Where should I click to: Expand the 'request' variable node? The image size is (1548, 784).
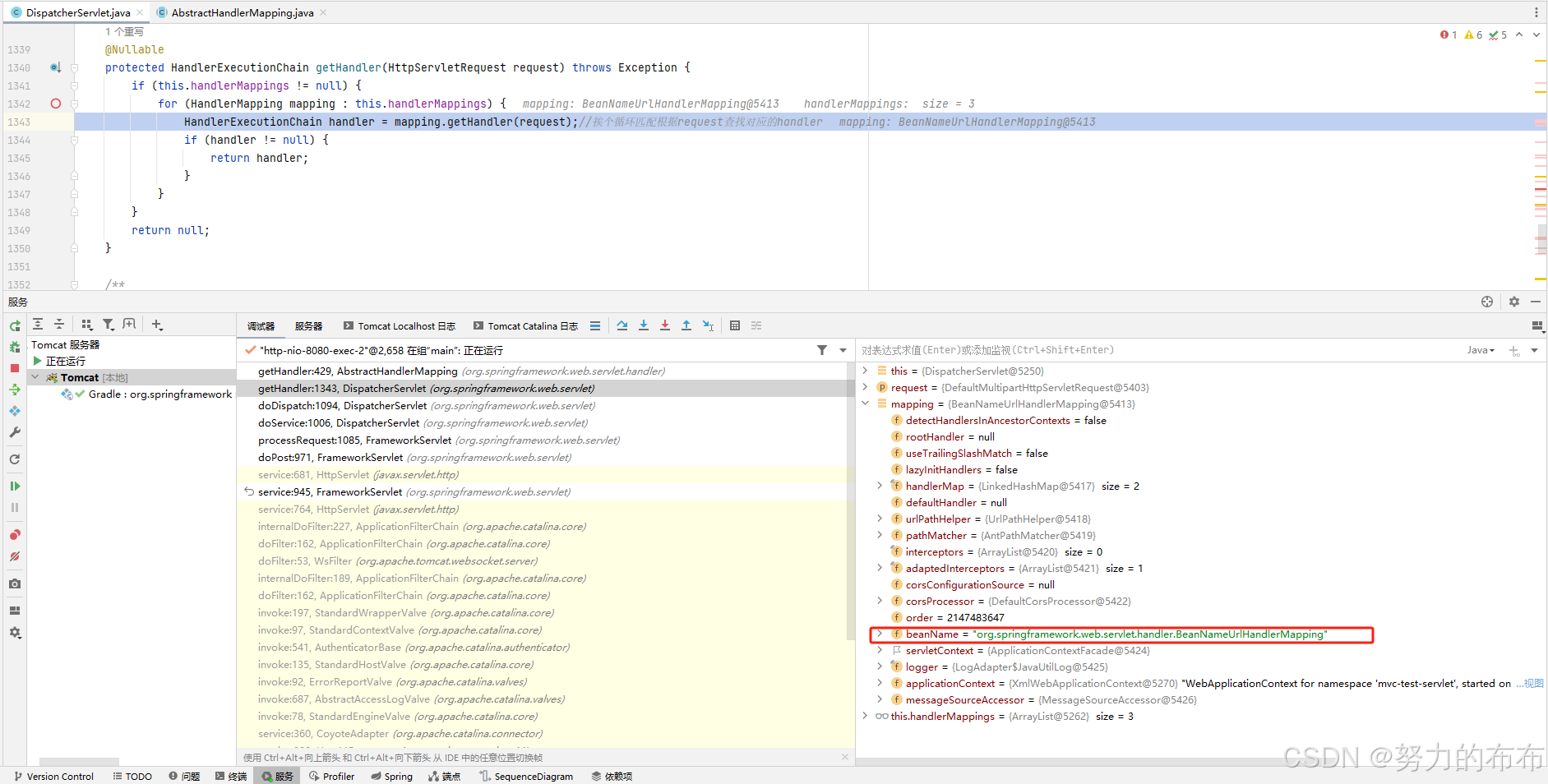[x=865, y=387]
